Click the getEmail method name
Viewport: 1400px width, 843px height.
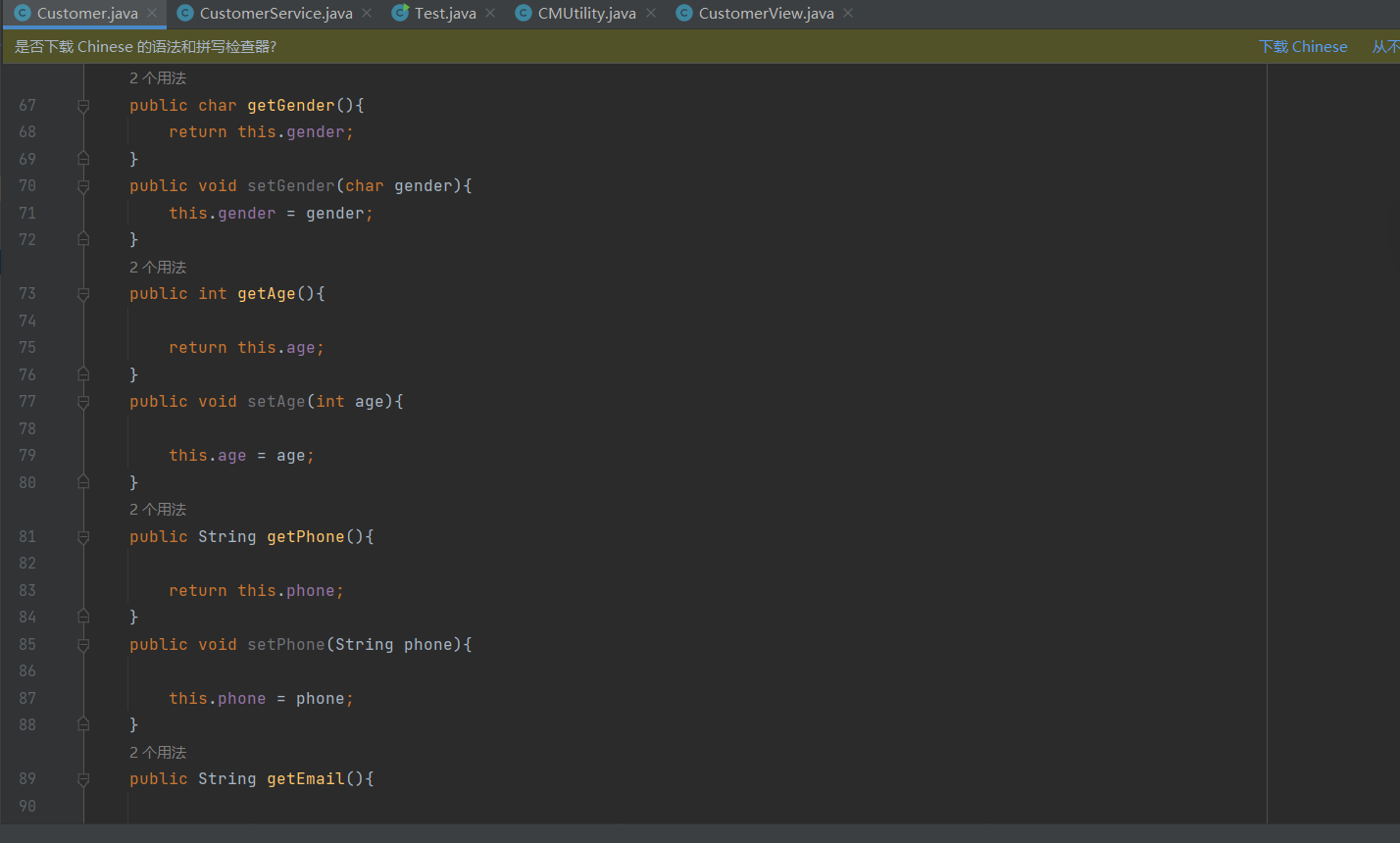[x=306, y=779]
